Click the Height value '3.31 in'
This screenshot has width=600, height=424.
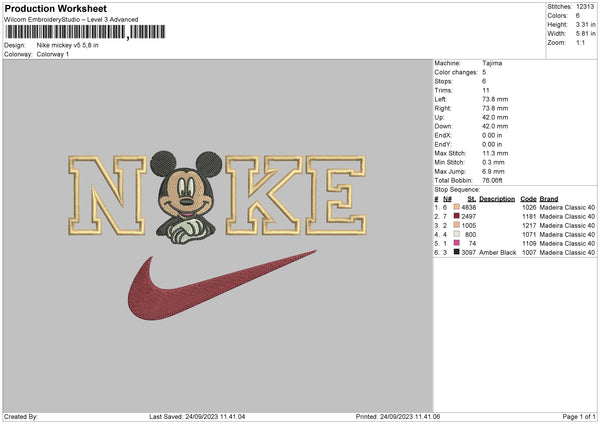click(x=585, y=24)
